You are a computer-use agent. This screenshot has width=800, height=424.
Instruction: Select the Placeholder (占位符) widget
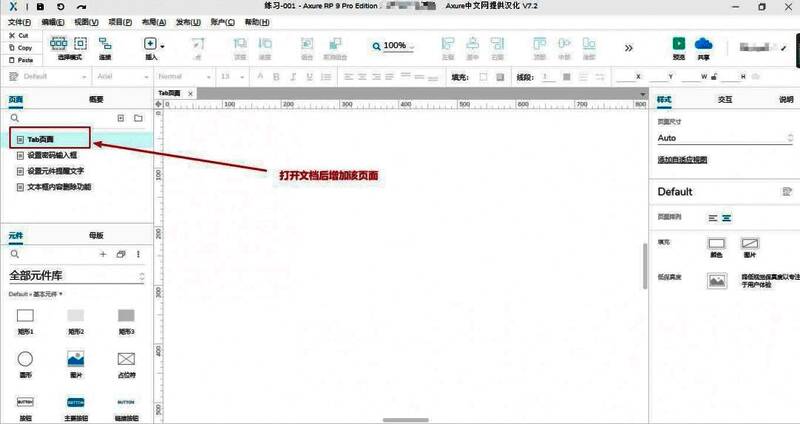tap(126, 358)
